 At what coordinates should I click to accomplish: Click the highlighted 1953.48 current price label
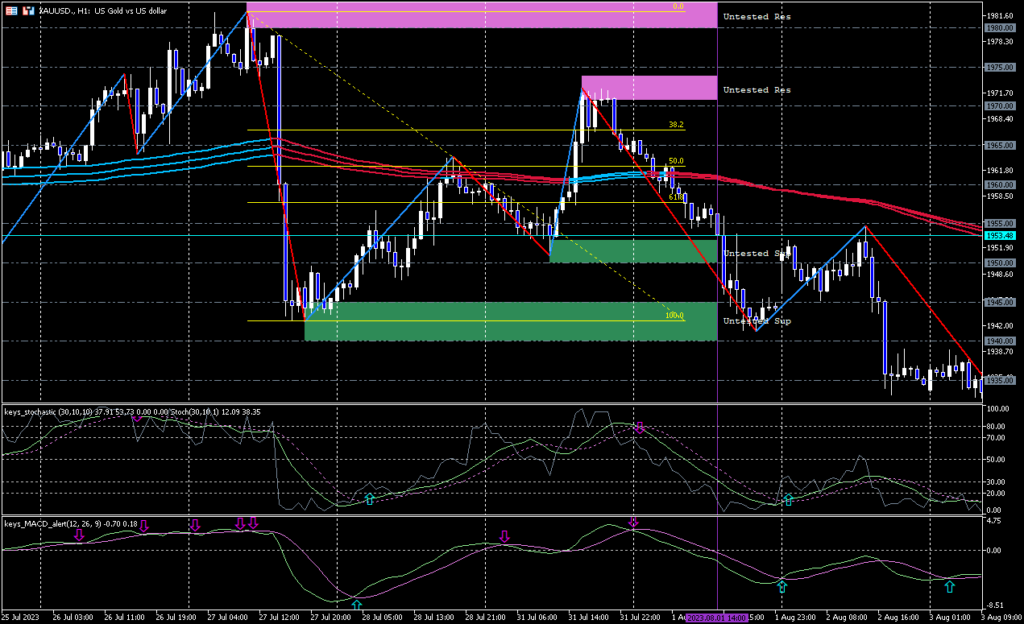1000,235
